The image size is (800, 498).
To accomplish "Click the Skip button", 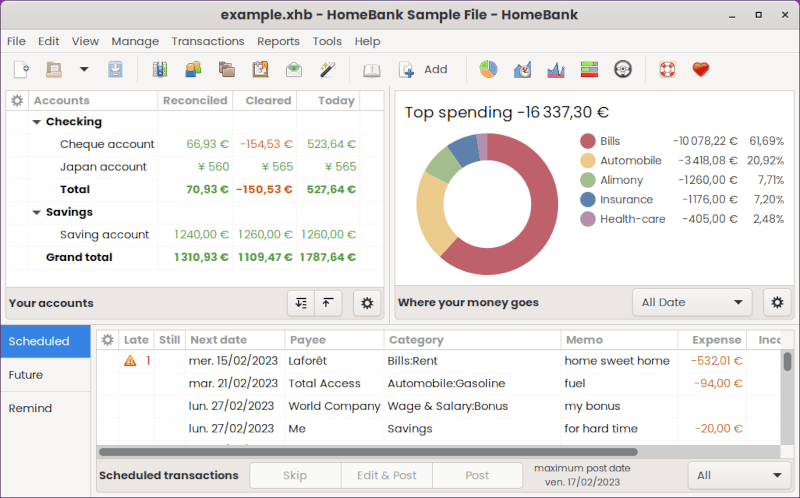I will pyautogui.click(x=295, y=476).
